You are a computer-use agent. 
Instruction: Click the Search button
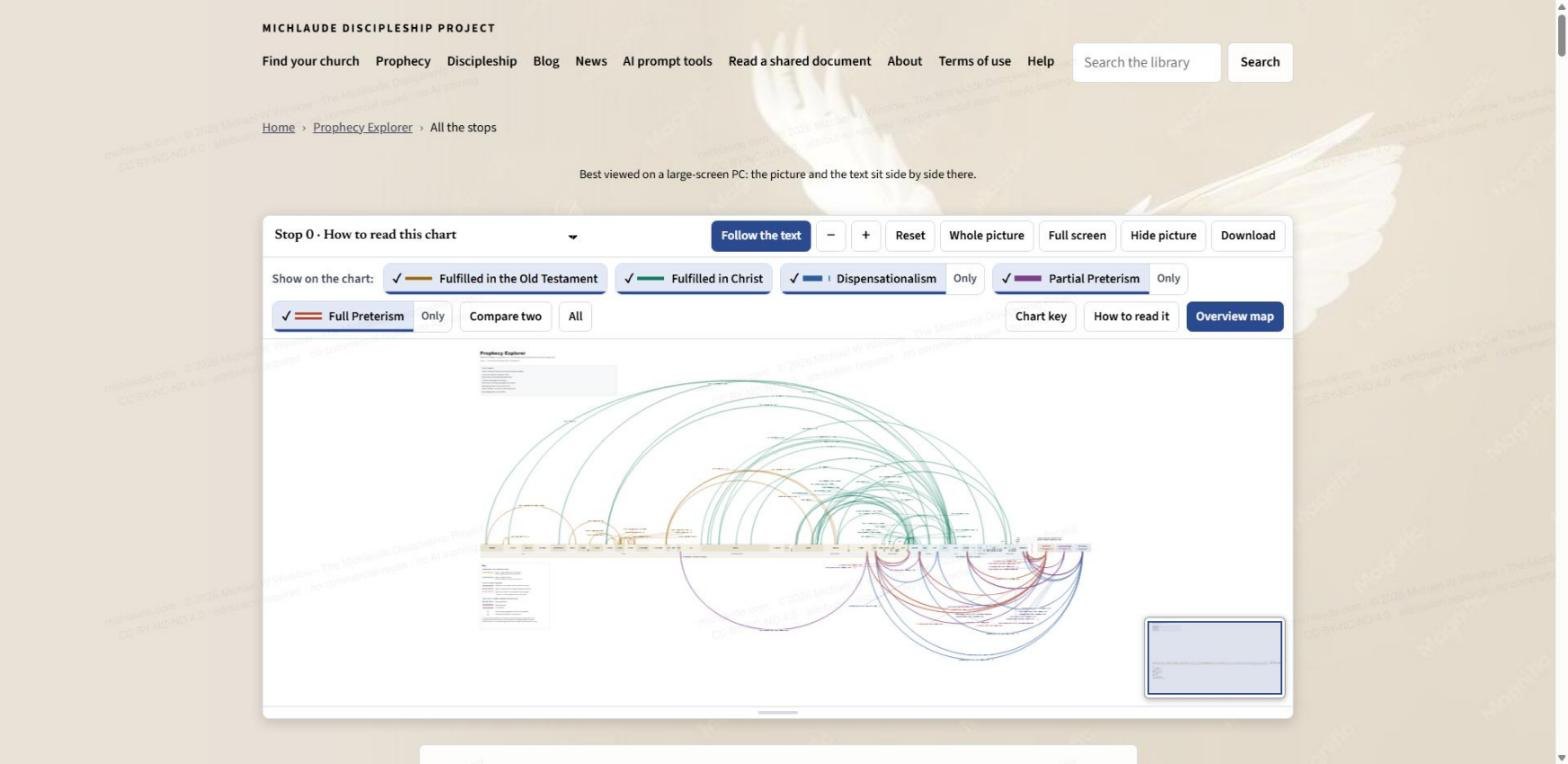[x=1260, y=62]
